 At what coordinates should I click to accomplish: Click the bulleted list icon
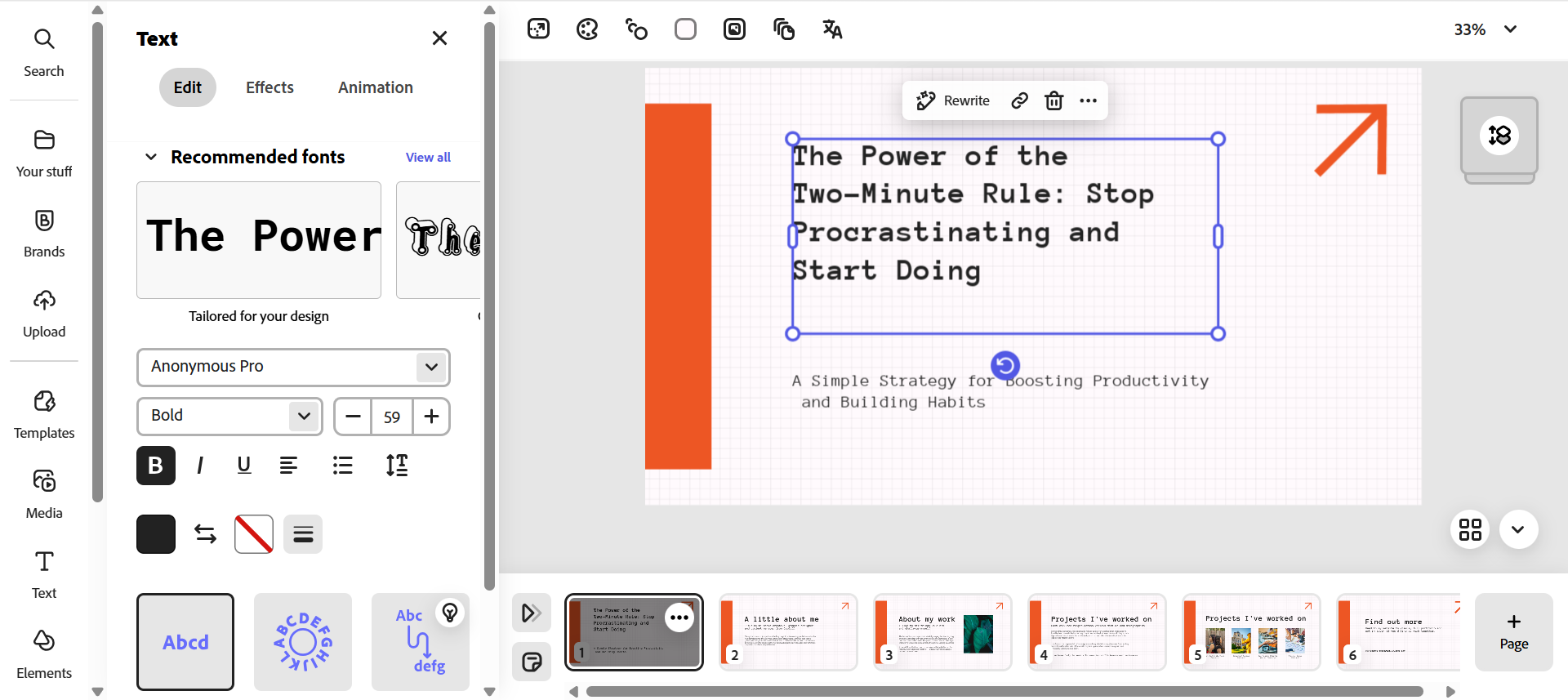343,466
